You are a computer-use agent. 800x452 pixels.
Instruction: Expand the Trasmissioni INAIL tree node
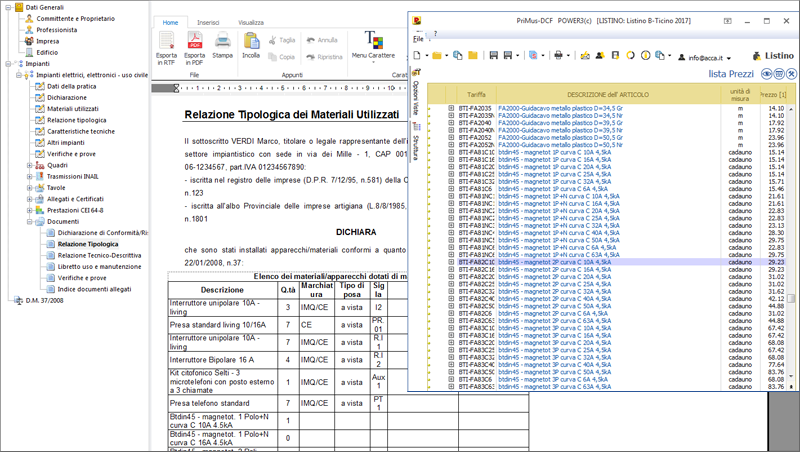click(29, 177)
